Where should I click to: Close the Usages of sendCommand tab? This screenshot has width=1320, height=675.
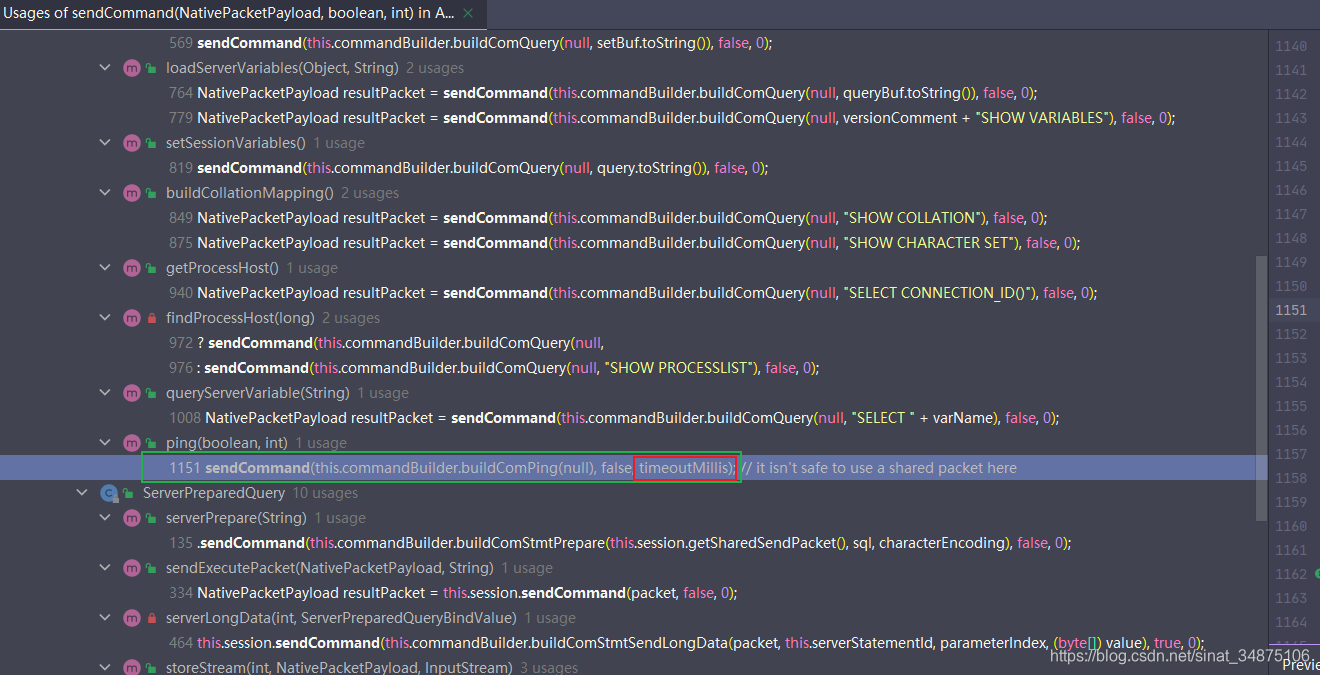click(x=470, y=13)
